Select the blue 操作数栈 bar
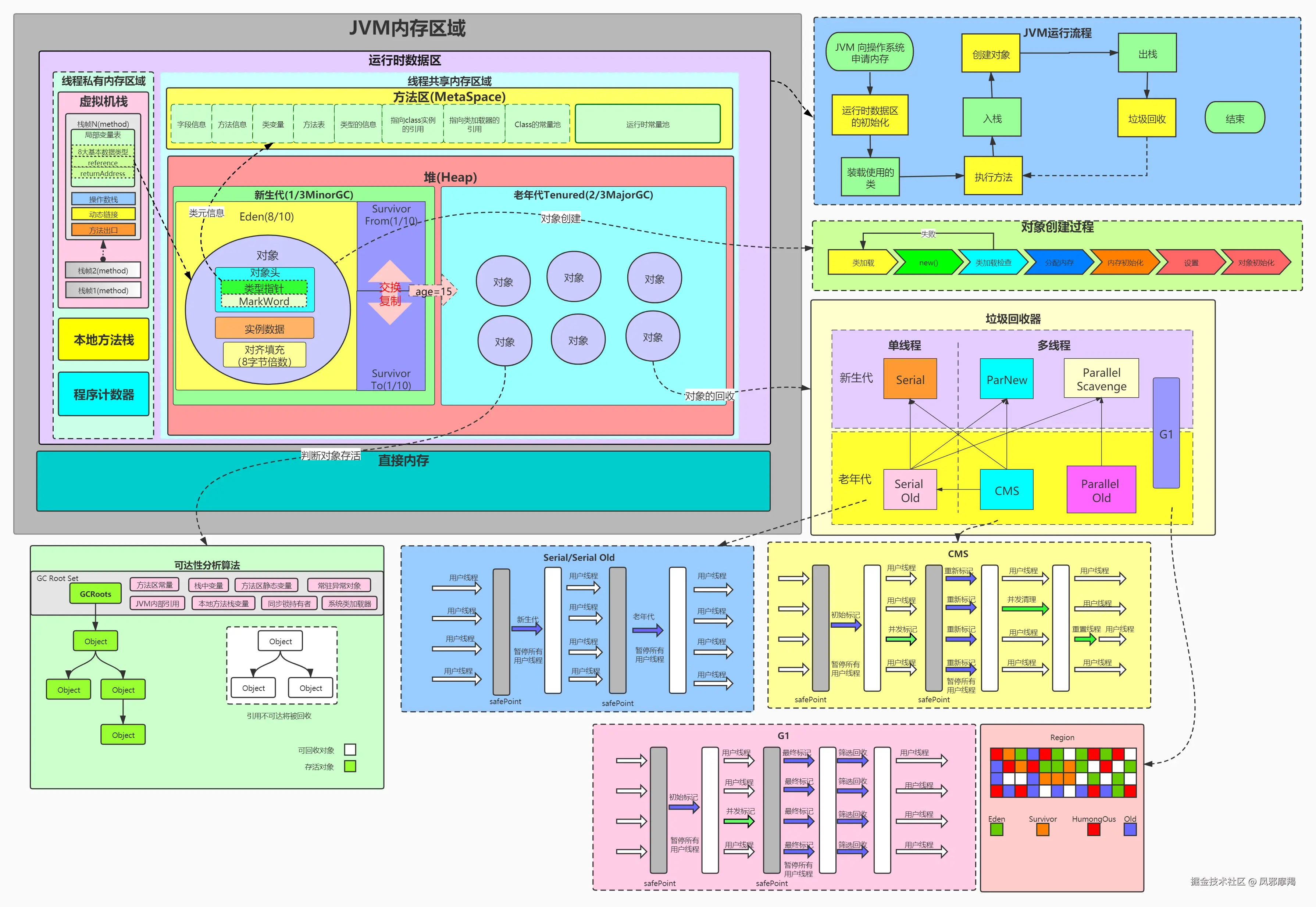 tap(103, 199)
